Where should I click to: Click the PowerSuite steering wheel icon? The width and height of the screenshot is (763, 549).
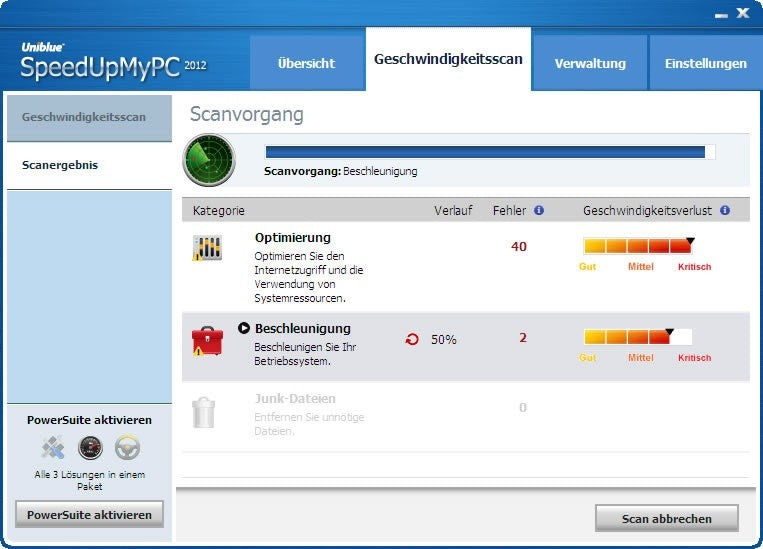pyautogui.click(x=127, y=448)
